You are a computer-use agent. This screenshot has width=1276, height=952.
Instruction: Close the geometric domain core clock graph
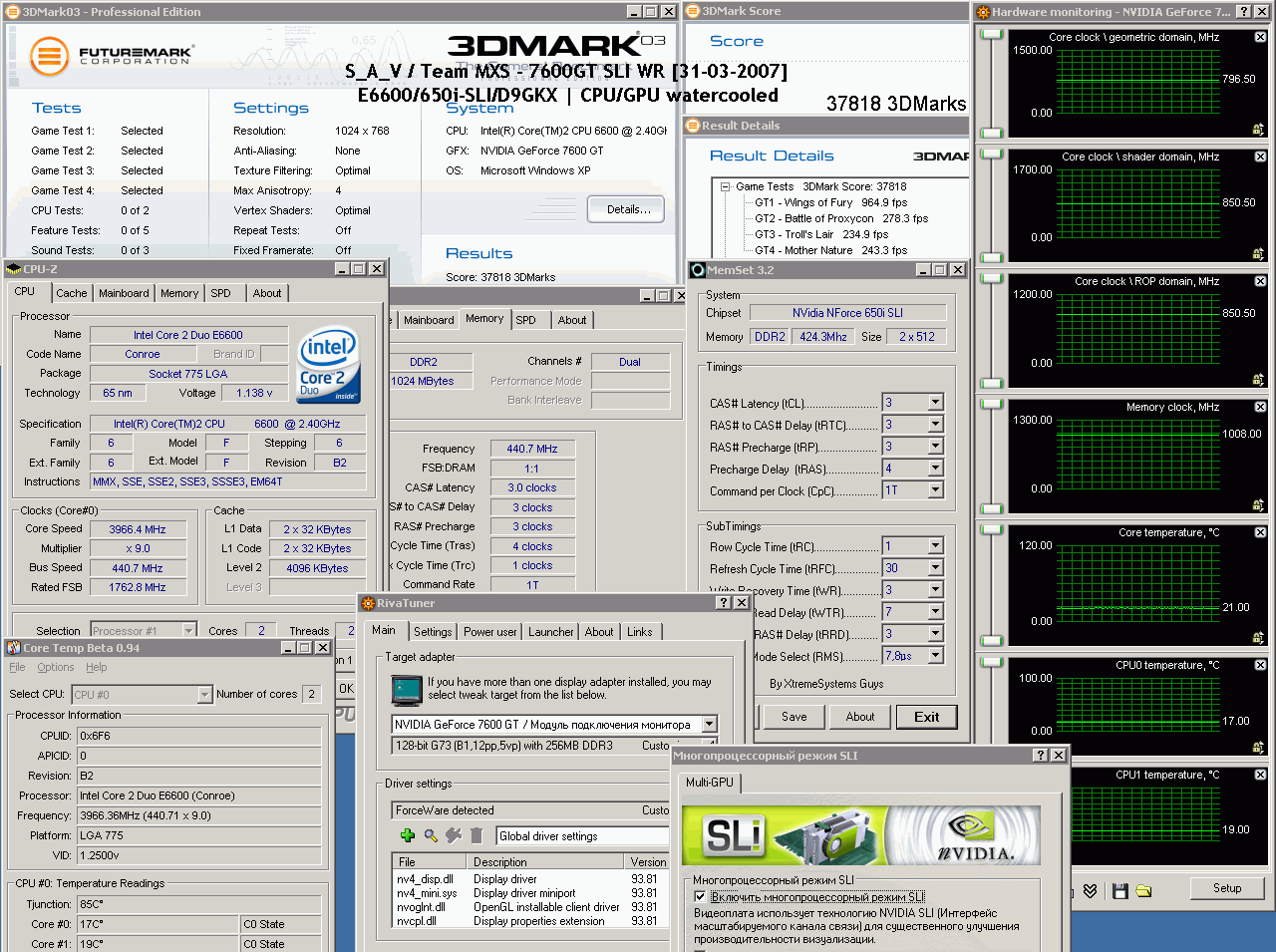[x=1260, y=37]
